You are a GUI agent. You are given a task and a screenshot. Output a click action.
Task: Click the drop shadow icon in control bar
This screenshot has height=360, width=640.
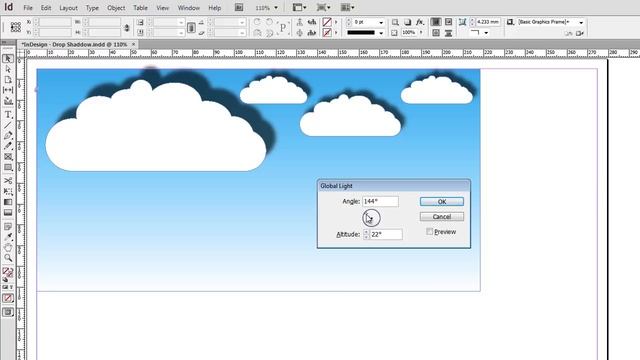pos(407,22)
